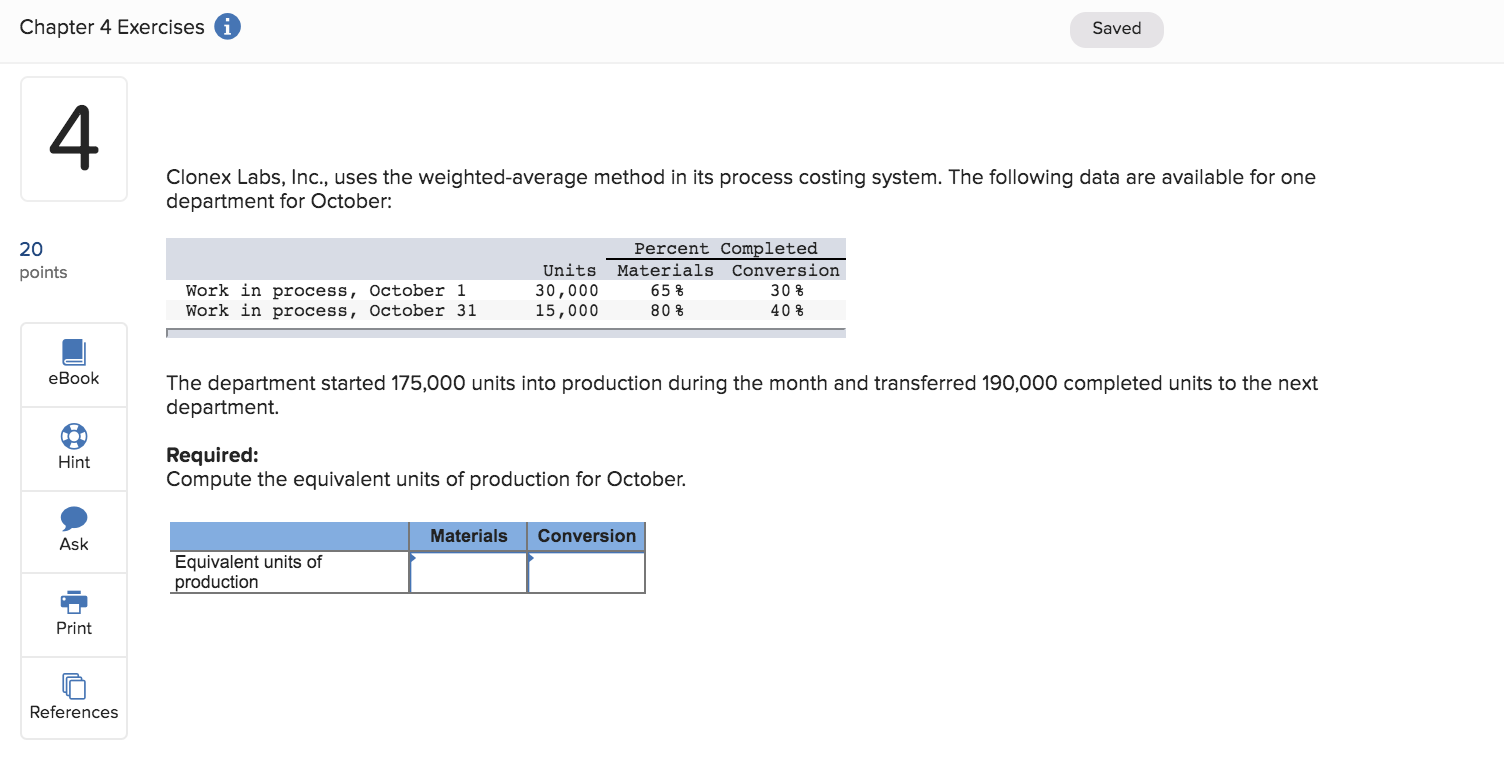Click the 20 points label
1504x776 pixels.
(x=43, y=260)
